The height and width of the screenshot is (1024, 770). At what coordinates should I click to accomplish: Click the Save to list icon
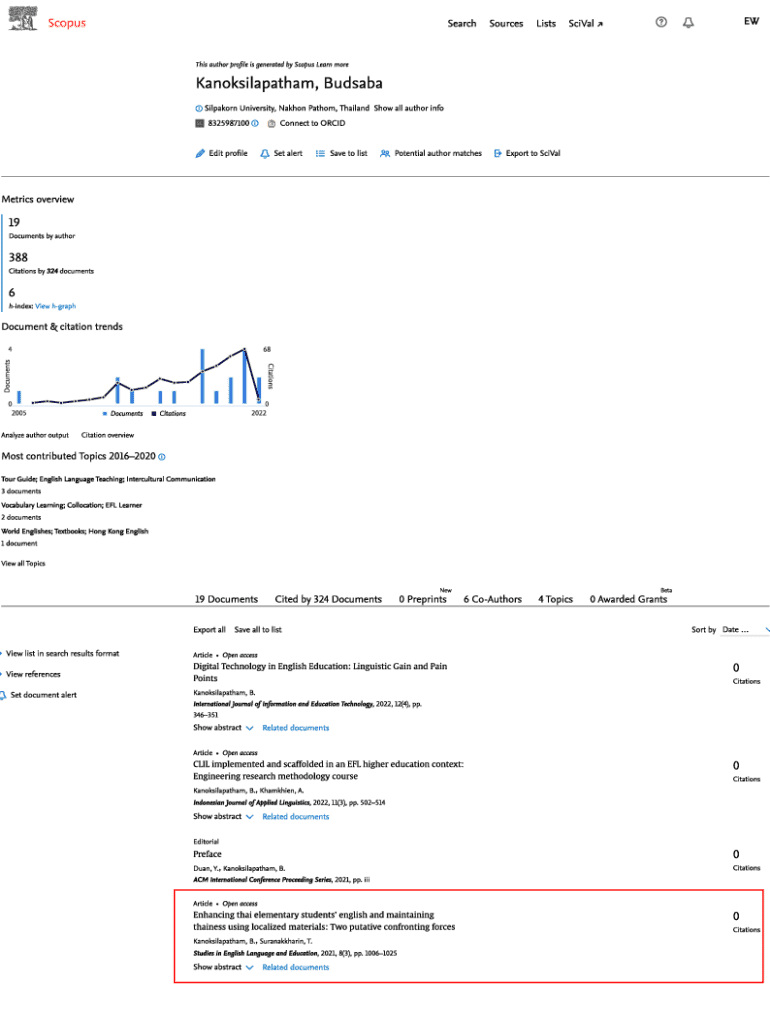[320, 154]
